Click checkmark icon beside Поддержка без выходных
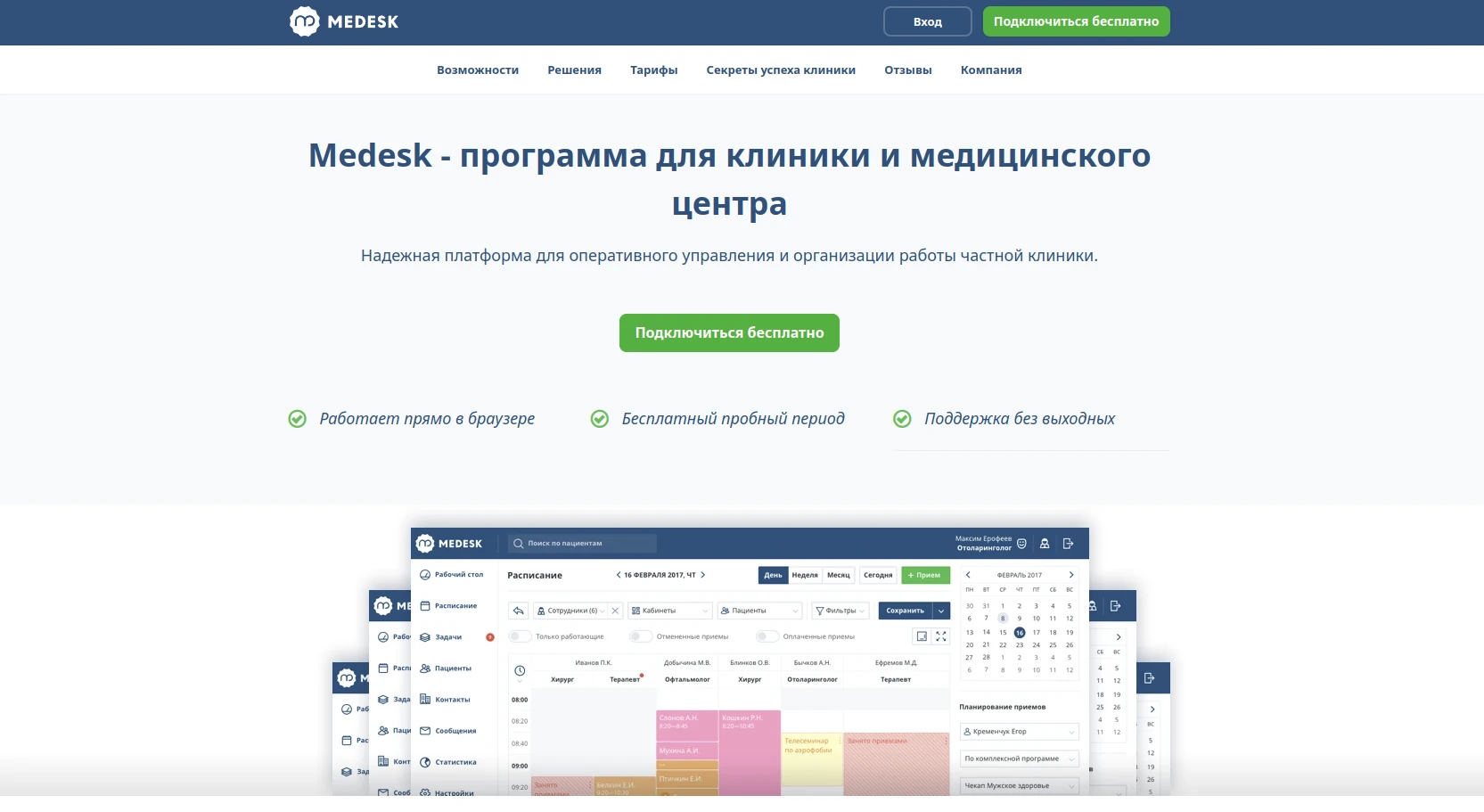This screenshot has height=812, width=1484. [x=902, y=419]
